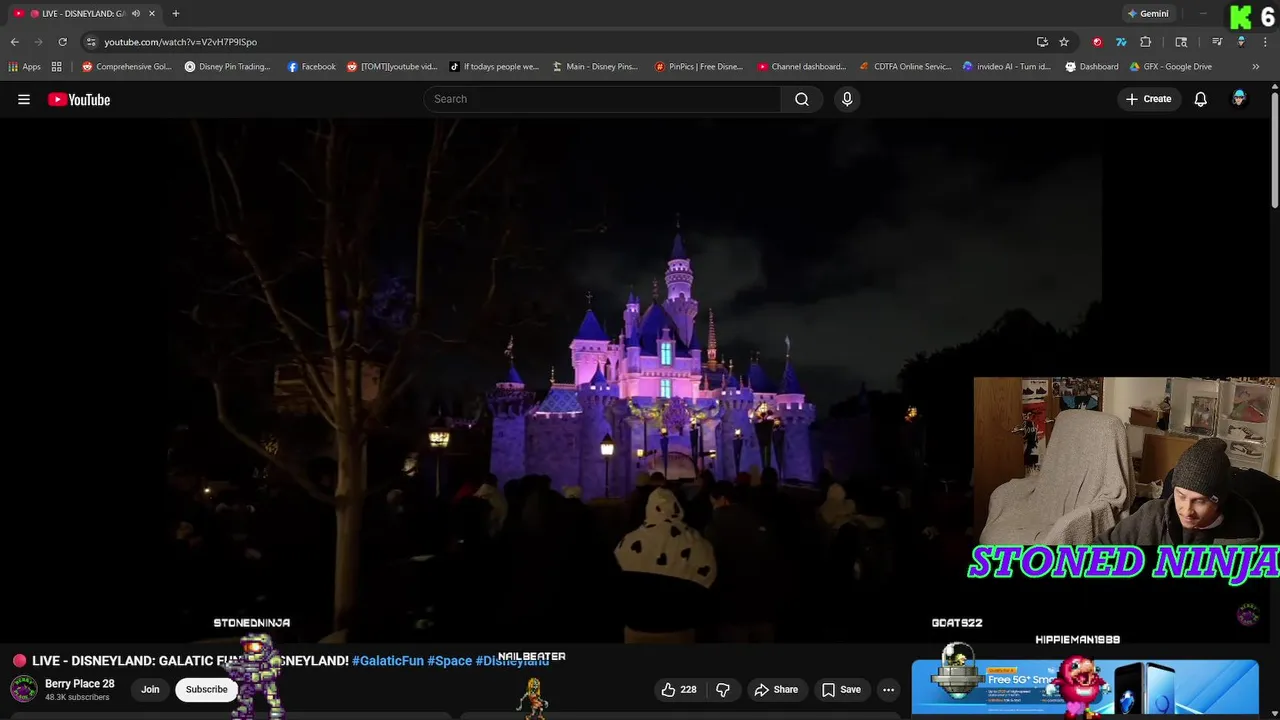This screenshot has height=720, width=1280.
Task: Open a new tab with plus button
Action: 176,14
